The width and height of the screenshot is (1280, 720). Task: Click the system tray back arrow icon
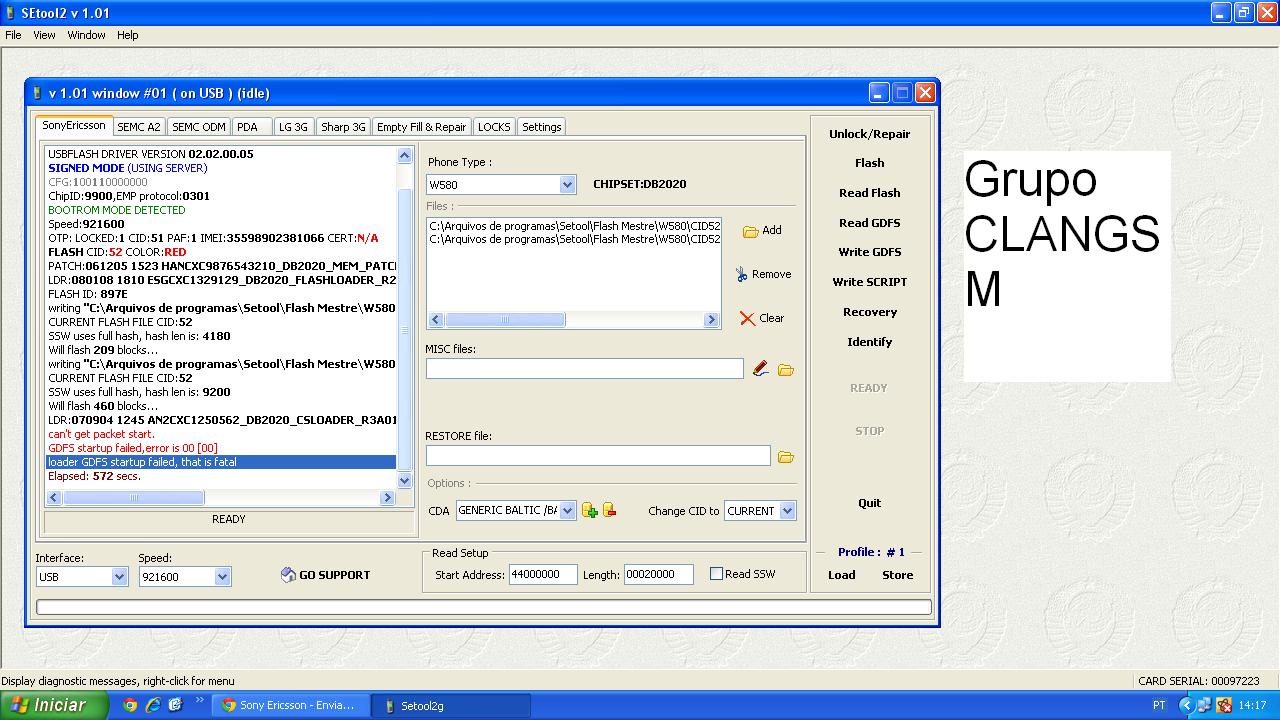click(1186, 705)
